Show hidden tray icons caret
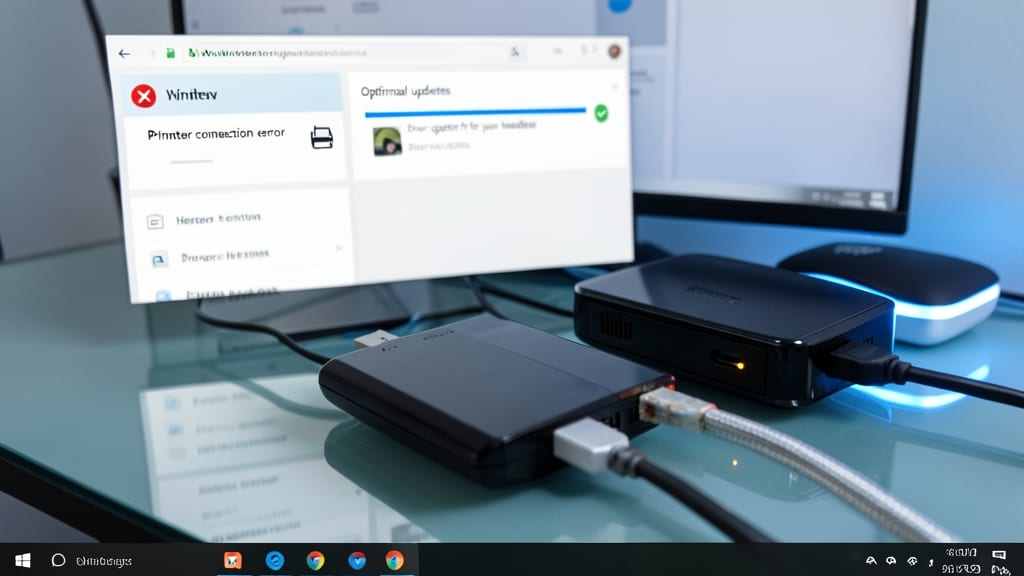1024x576 pixels. [871, 560]
